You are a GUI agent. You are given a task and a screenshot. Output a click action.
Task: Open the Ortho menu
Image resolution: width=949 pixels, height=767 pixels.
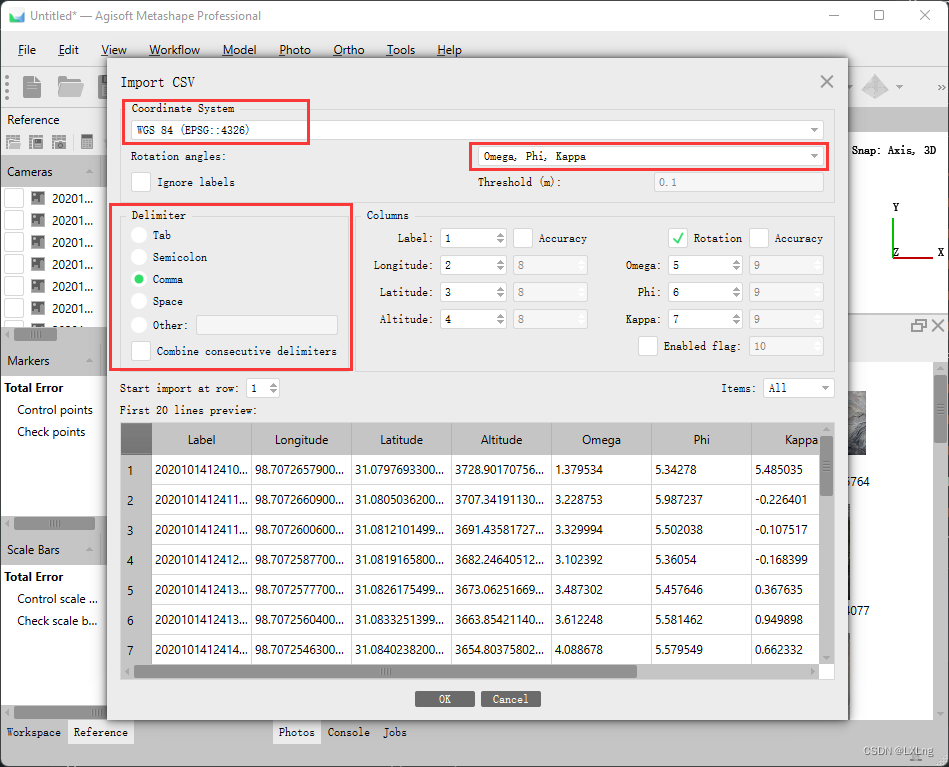click(x=349, y=50)
